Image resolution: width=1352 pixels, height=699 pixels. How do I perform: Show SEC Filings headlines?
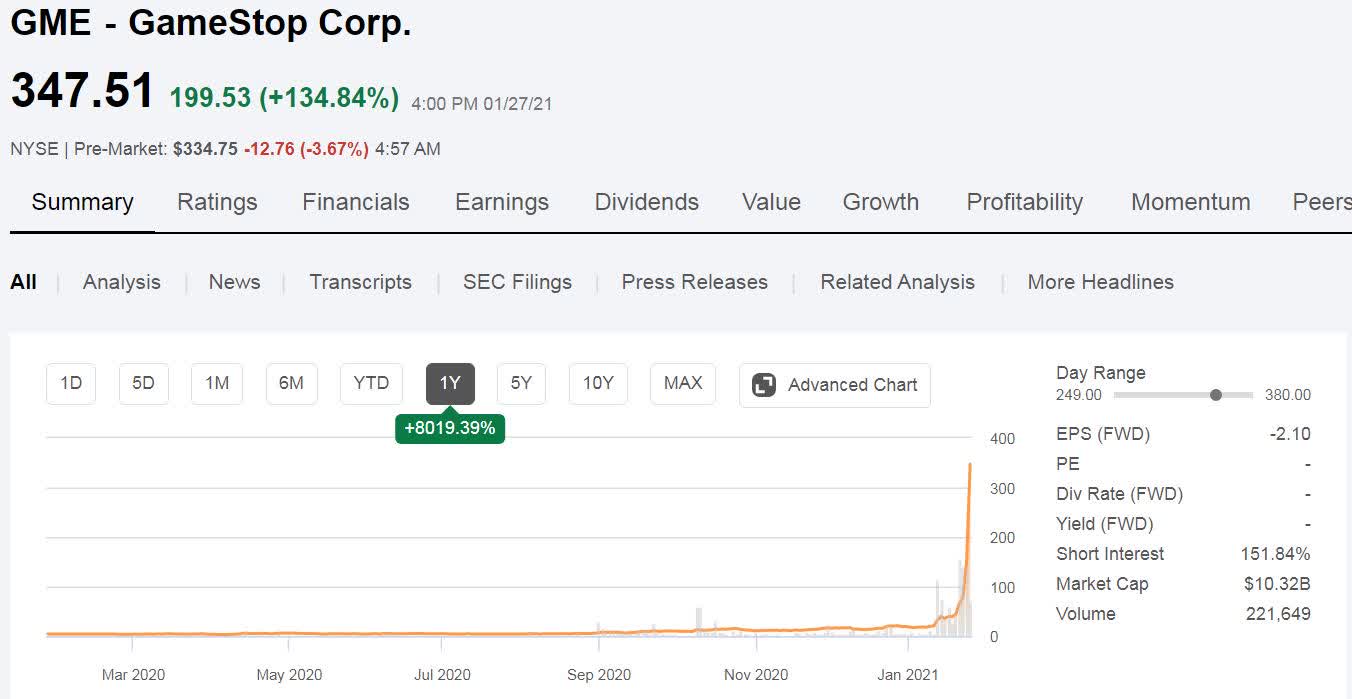pyautogui.click(x=517, y=282)
